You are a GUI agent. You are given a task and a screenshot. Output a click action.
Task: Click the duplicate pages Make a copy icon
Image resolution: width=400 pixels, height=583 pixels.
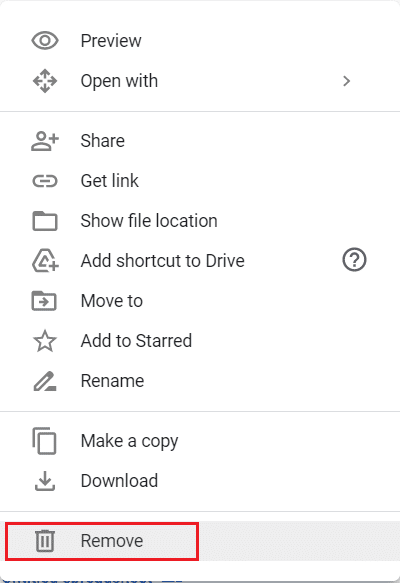(44, 441)
